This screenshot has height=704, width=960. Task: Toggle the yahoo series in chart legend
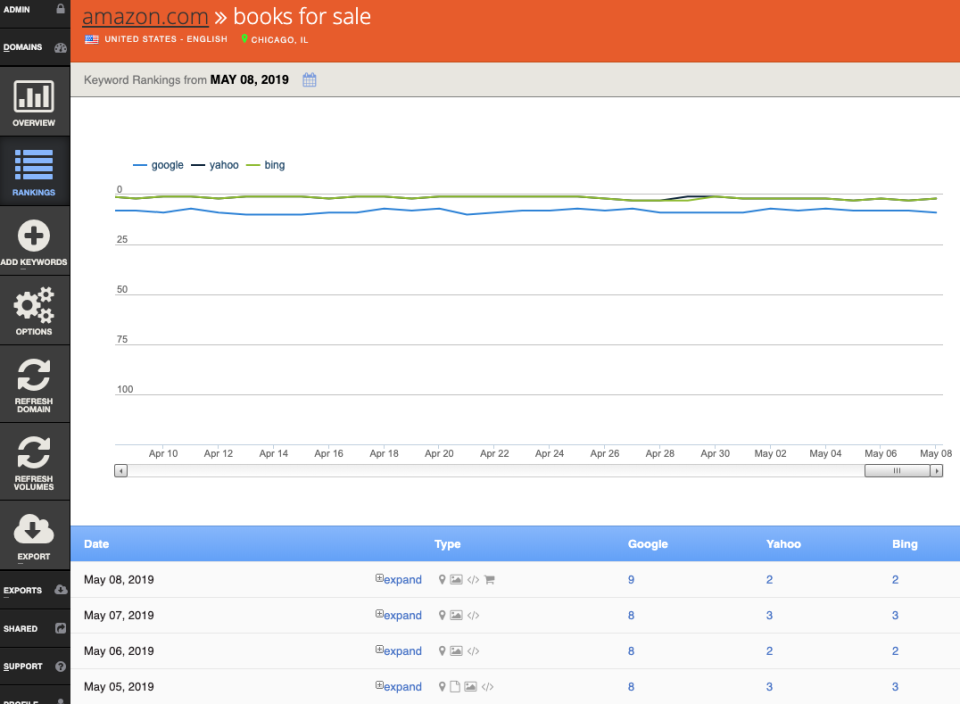(215, 165)
